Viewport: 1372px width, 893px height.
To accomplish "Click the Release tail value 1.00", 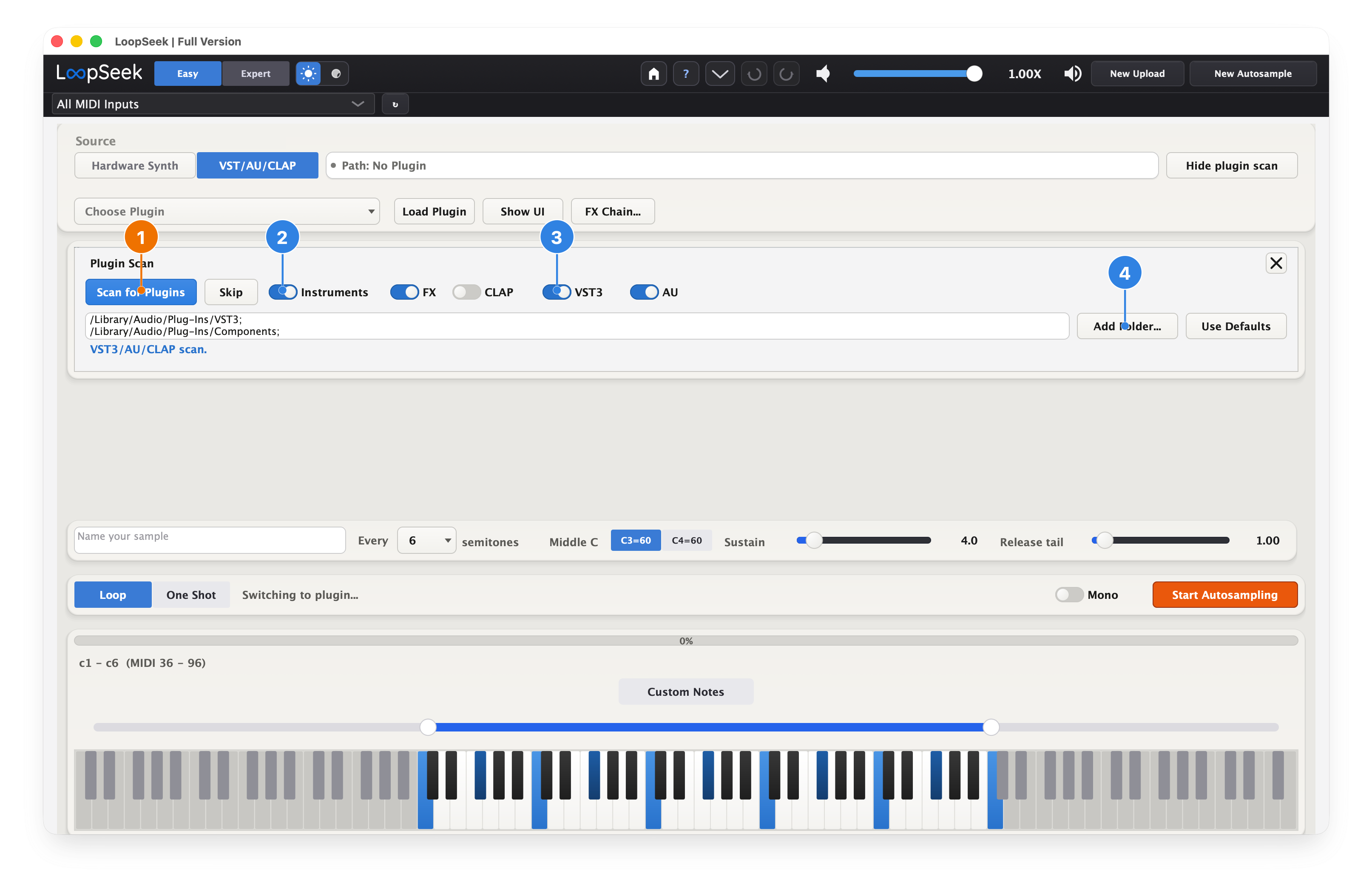I will point(1268,540).
